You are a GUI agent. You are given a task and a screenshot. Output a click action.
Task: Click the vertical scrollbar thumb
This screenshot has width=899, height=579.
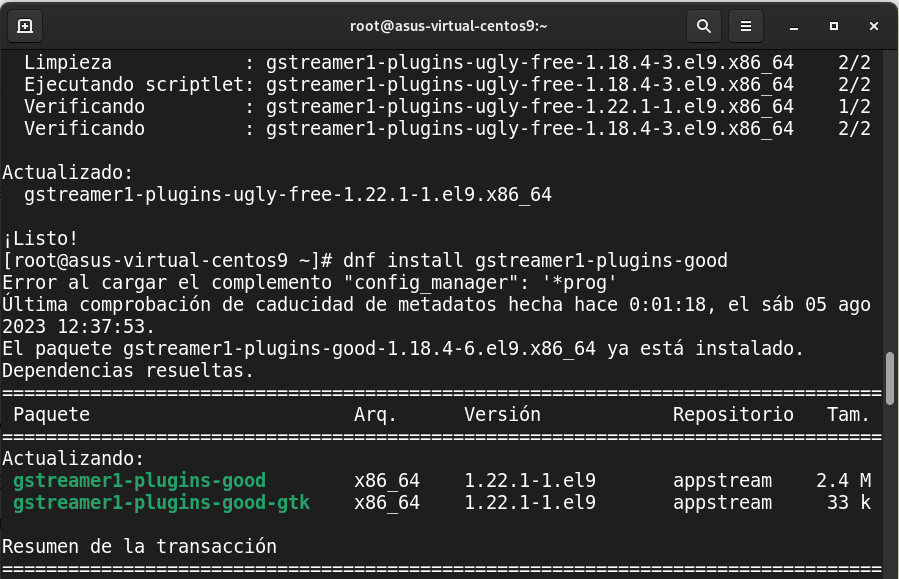889,375
